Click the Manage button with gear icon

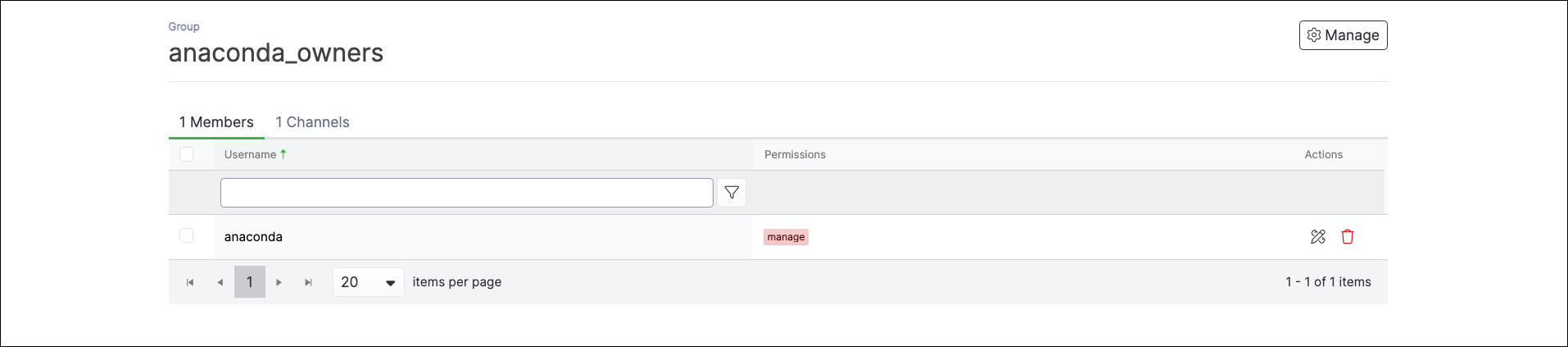pos(1343,35)
